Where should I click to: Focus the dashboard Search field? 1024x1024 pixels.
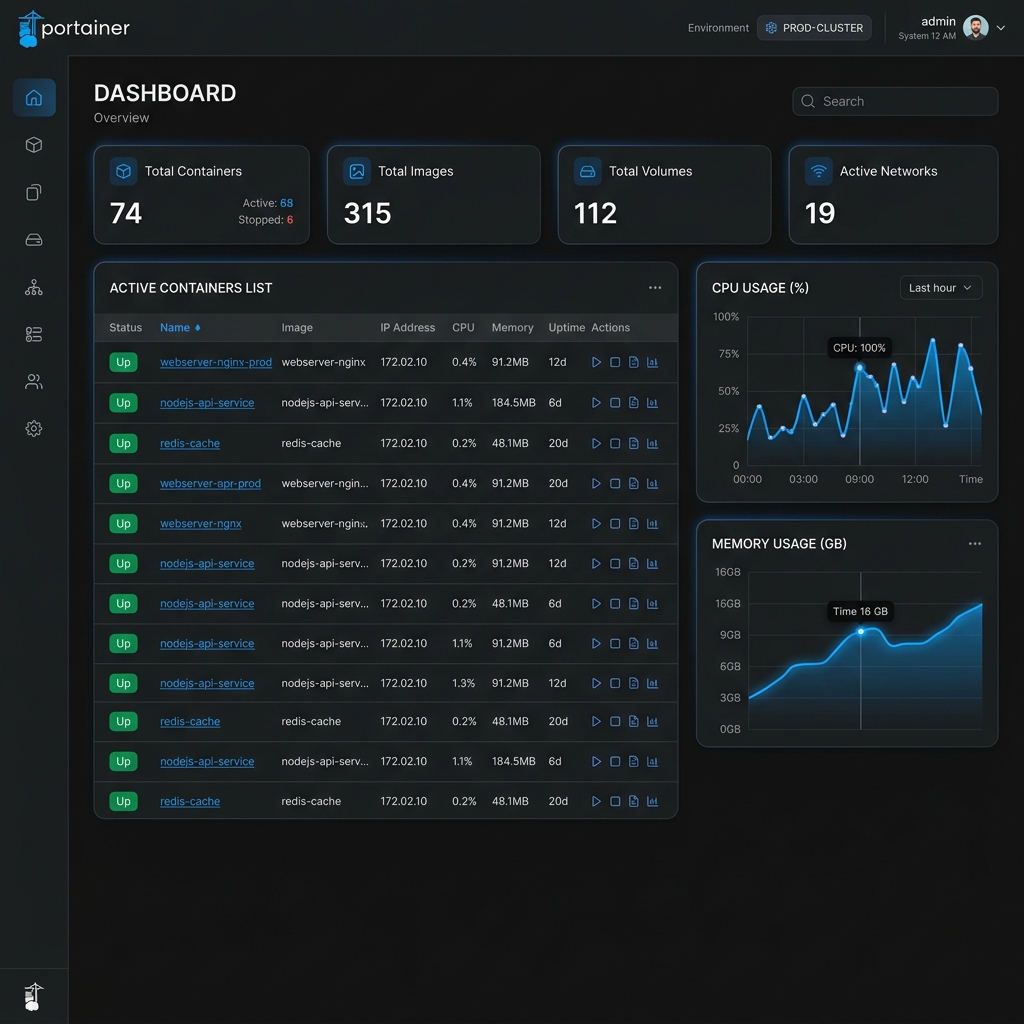895,101
